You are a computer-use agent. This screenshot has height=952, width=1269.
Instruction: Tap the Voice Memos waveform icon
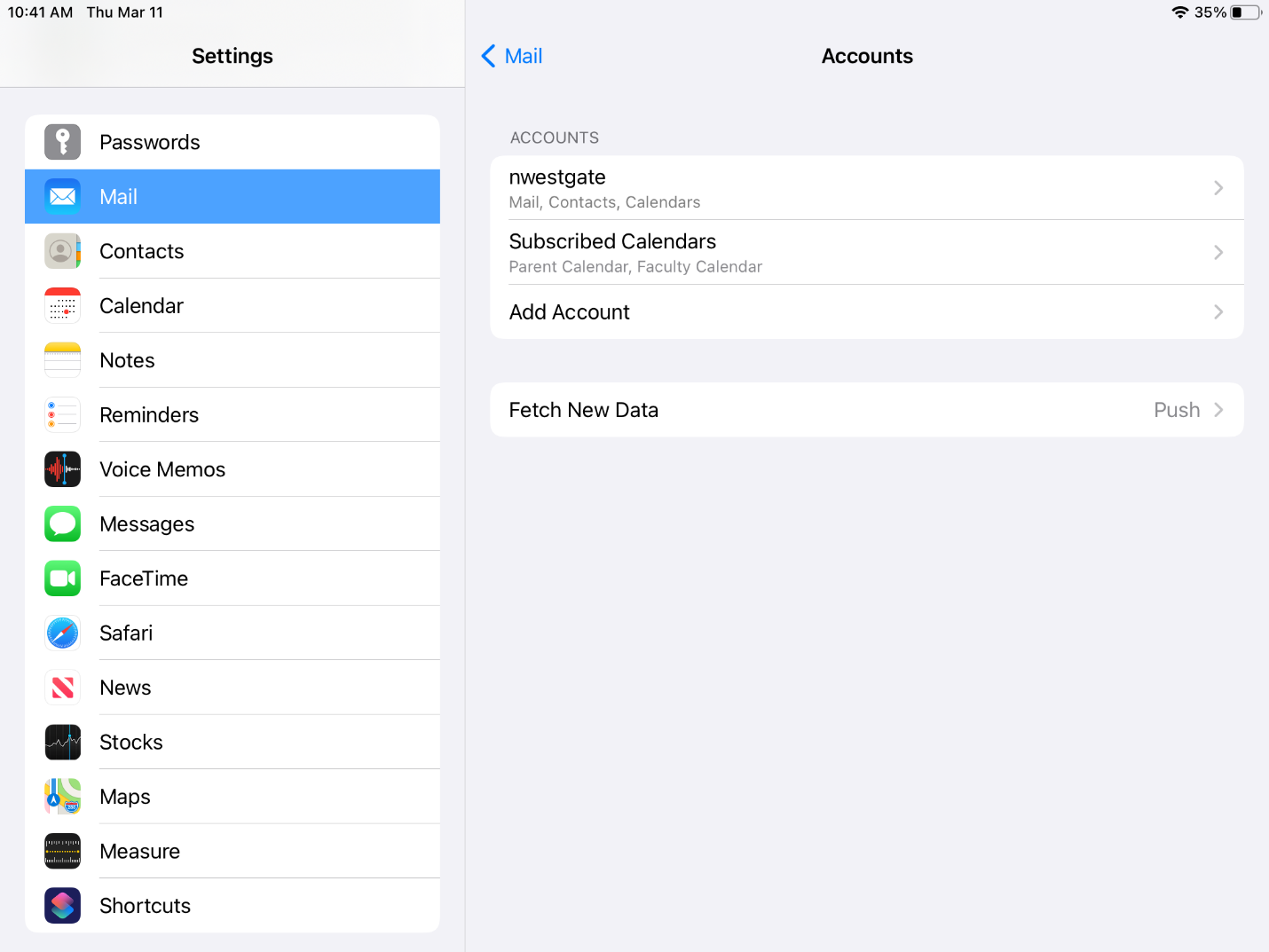click(x=62, y=469)
